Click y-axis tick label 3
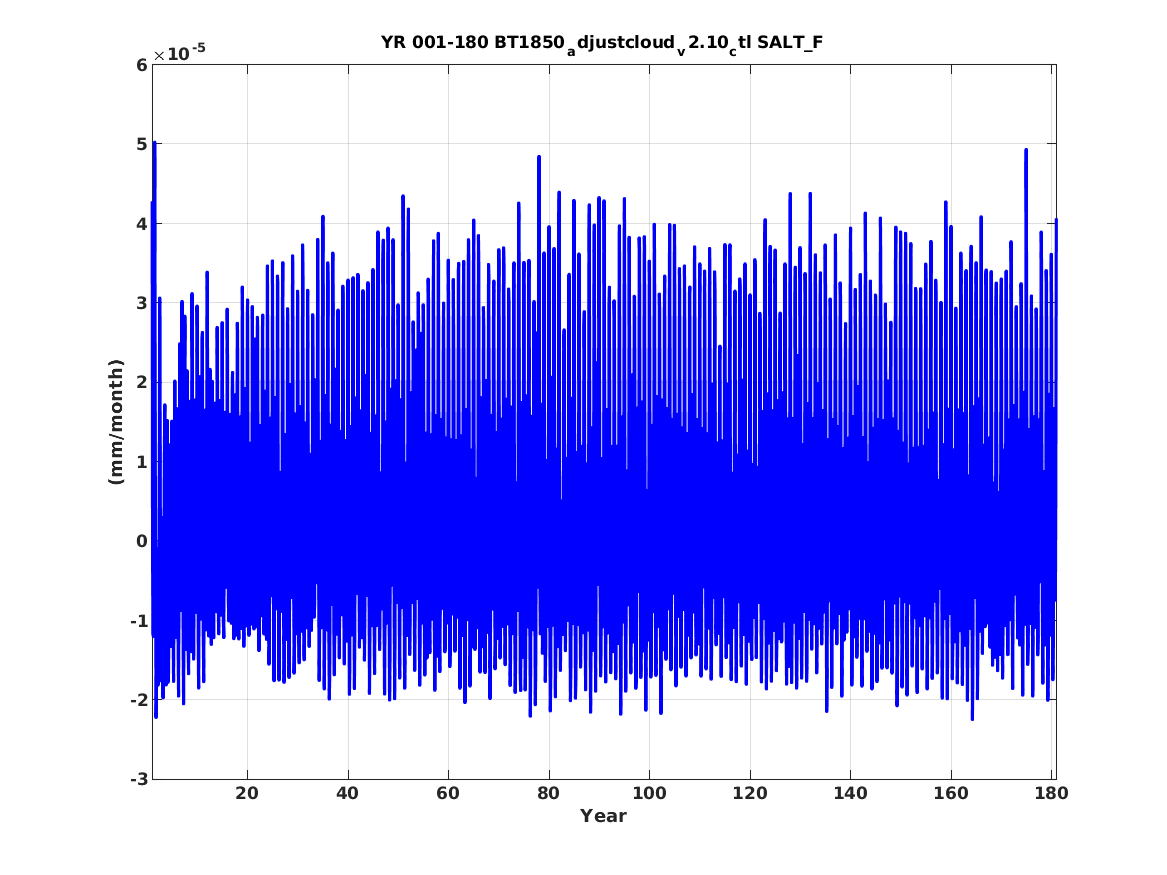The height and width of the screenshot is (875, 1167). pos(141,303)
